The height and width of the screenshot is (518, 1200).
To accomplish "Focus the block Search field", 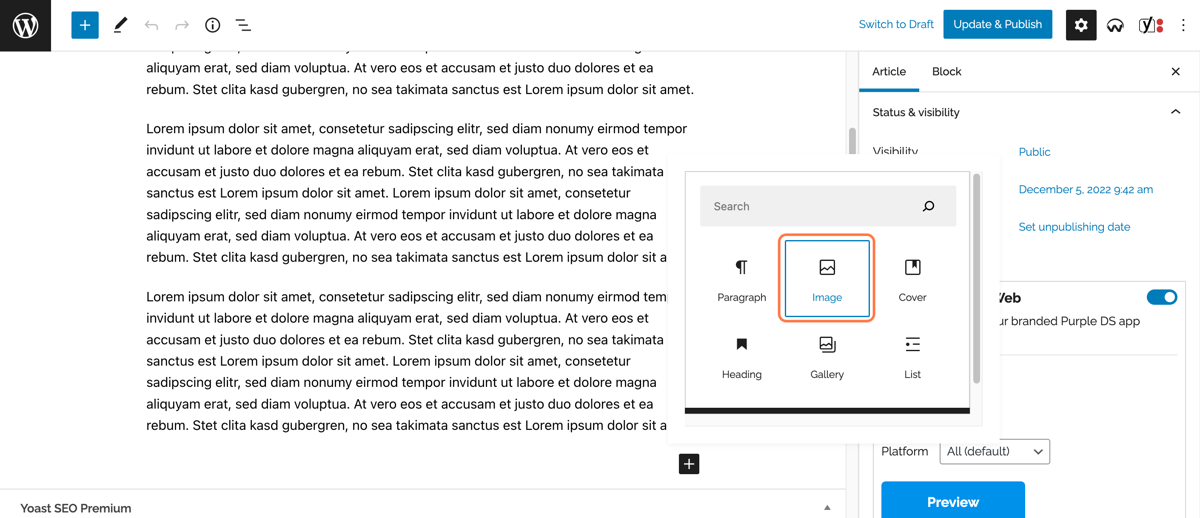I will click(x=828, y=206).
